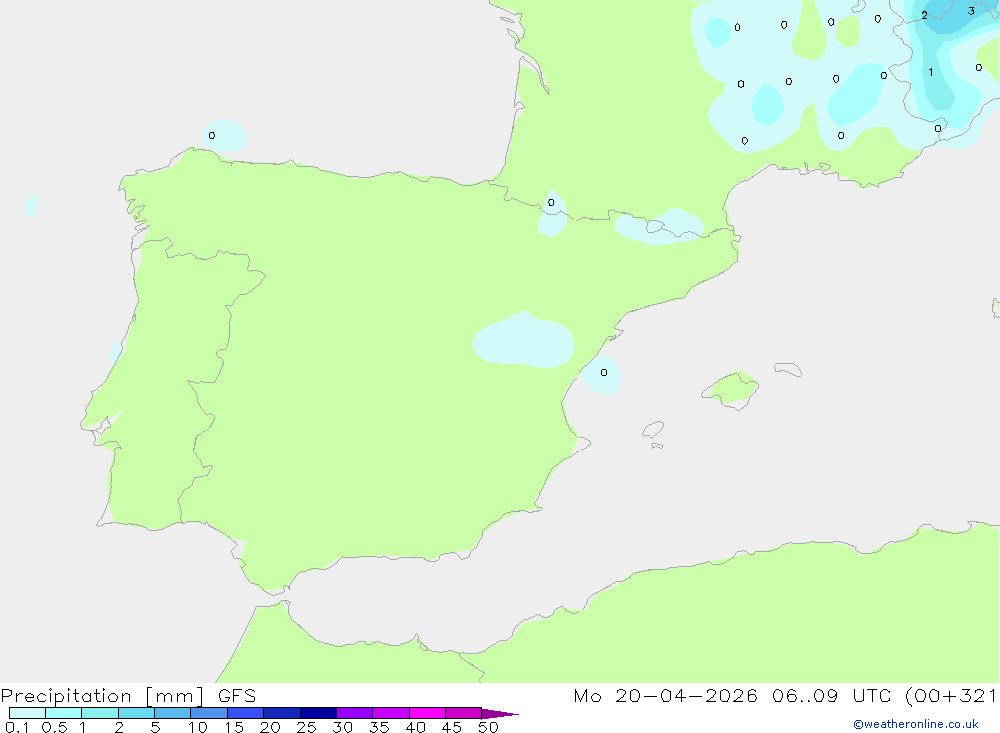Click the 'Mo 20-04-2026' date text
Image resolution: width=1000 pixels, height=733 pixels.
coord(665,696)
